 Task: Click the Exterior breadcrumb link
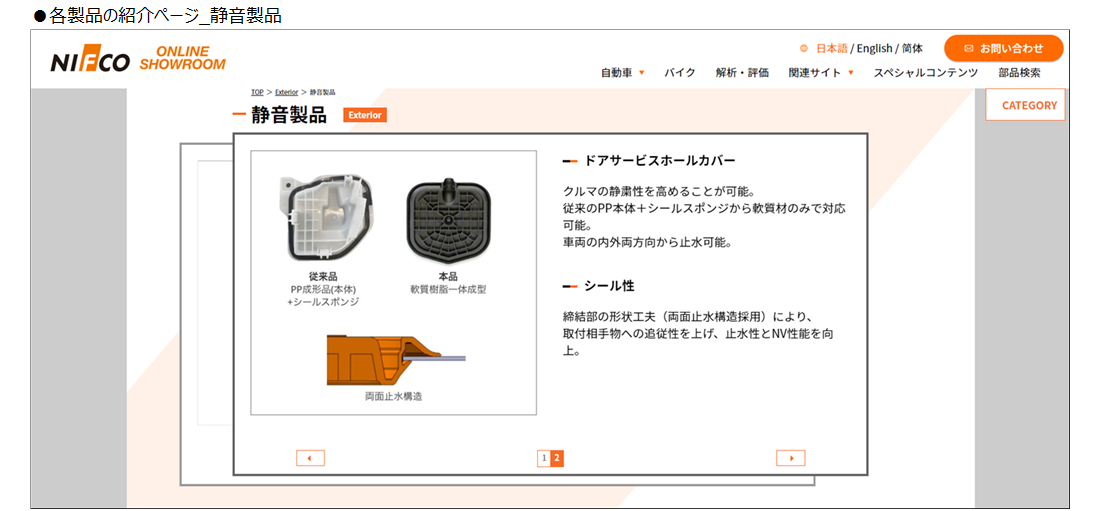tap(286, 92)
